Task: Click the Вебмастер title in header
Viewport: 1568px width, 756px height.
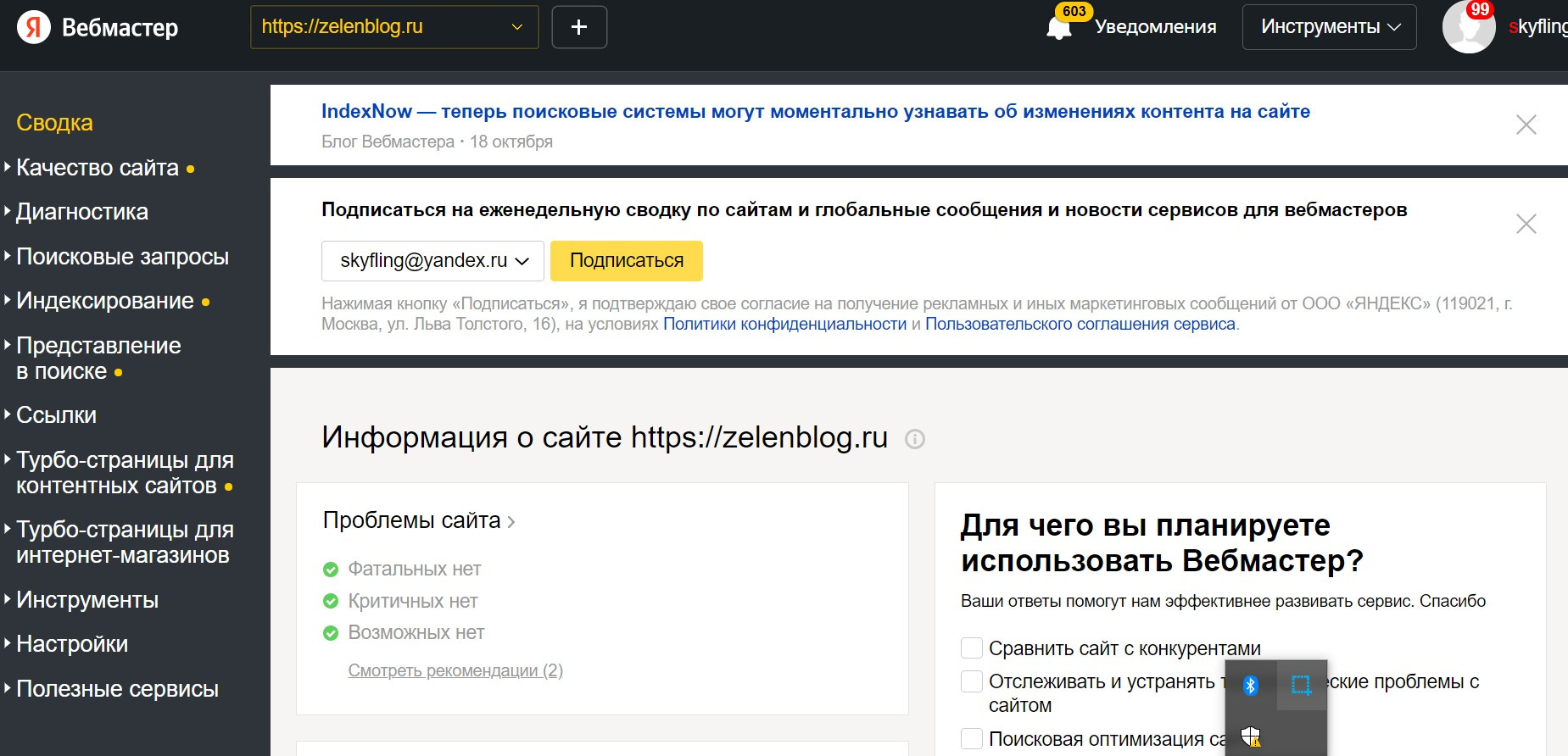Action: click(120, 28)
